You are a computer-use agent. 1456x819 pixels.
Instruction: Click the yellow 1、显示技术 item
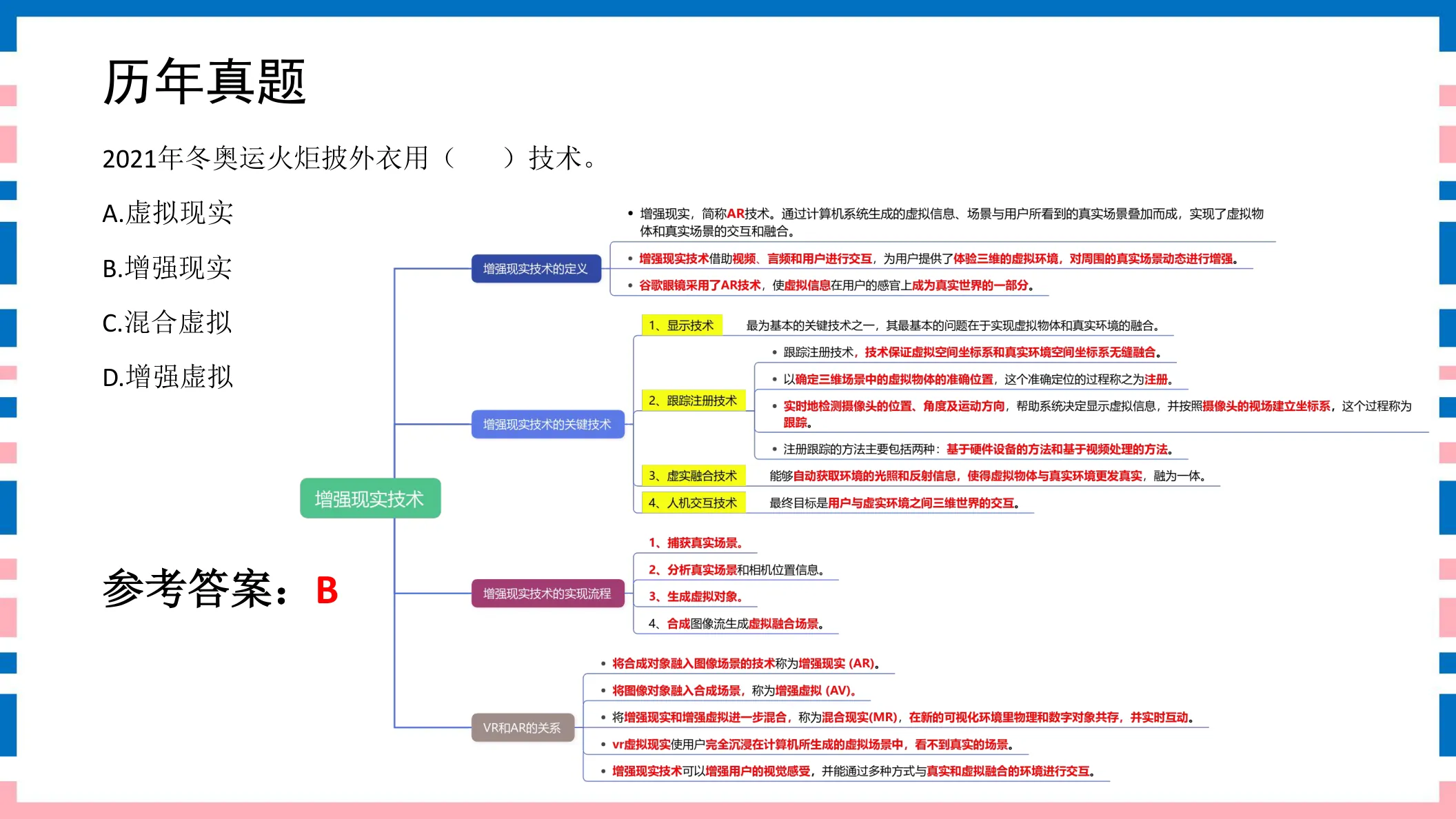tap(682, 325)
